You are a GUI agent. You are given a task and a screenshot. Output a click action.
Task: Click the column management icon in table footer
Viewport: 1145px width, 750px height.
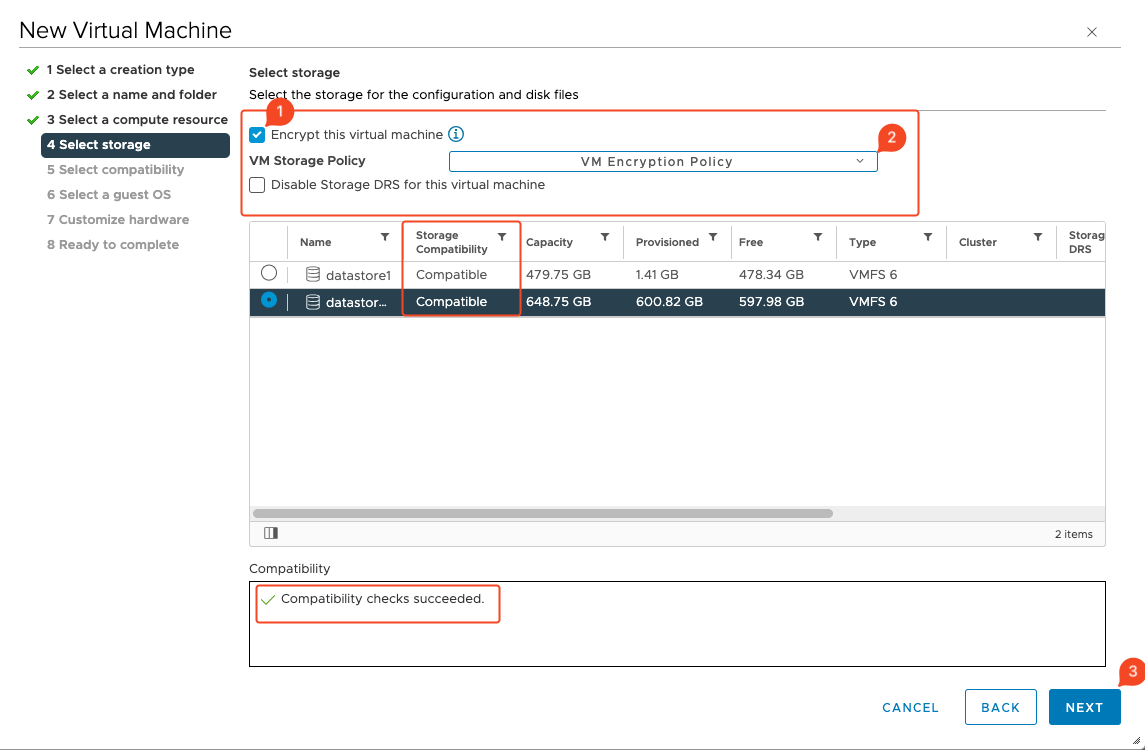(x=270, y=533)
